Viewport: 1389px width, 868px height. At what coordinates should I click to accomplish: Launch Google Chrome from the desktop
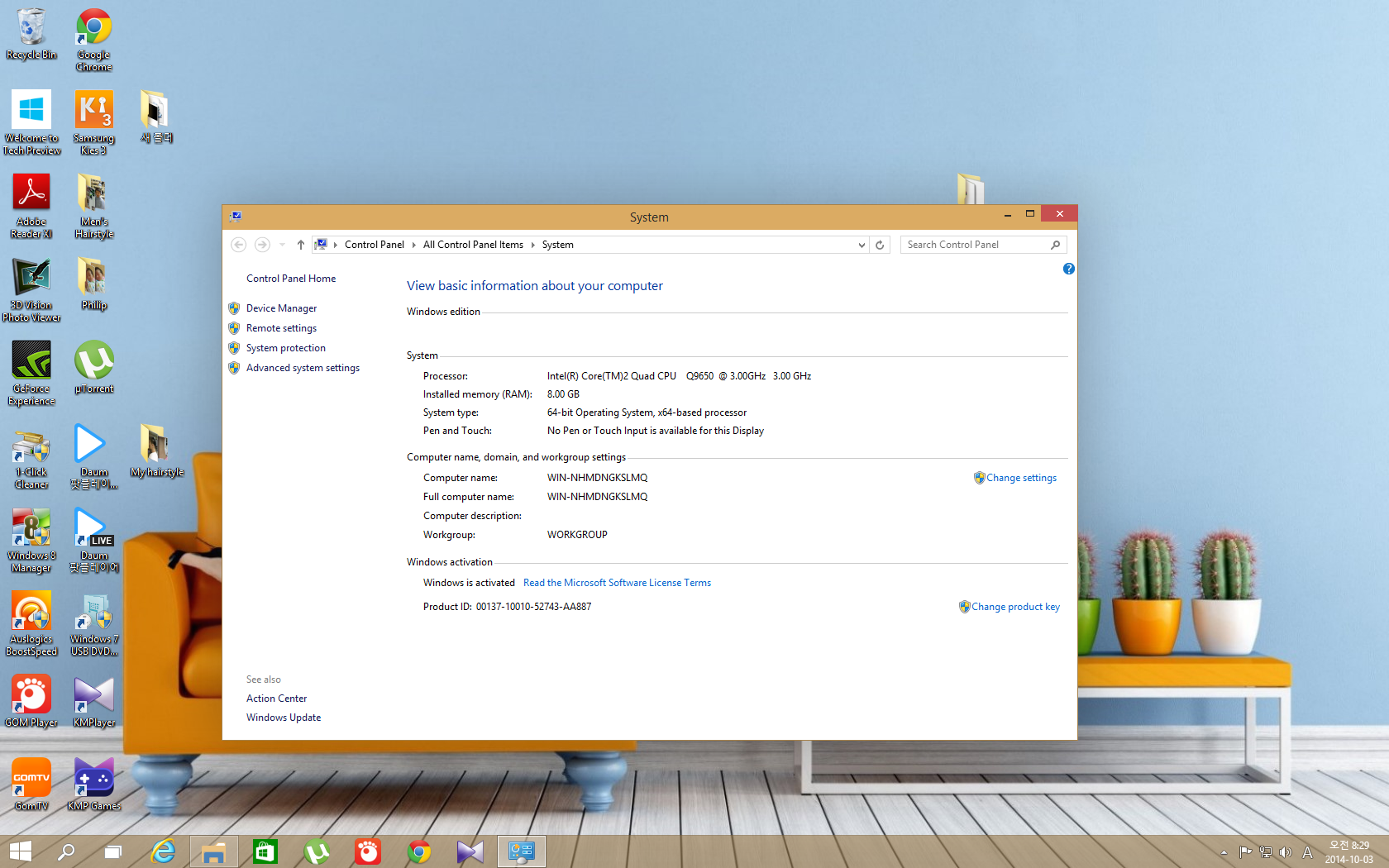click(93, 40)
